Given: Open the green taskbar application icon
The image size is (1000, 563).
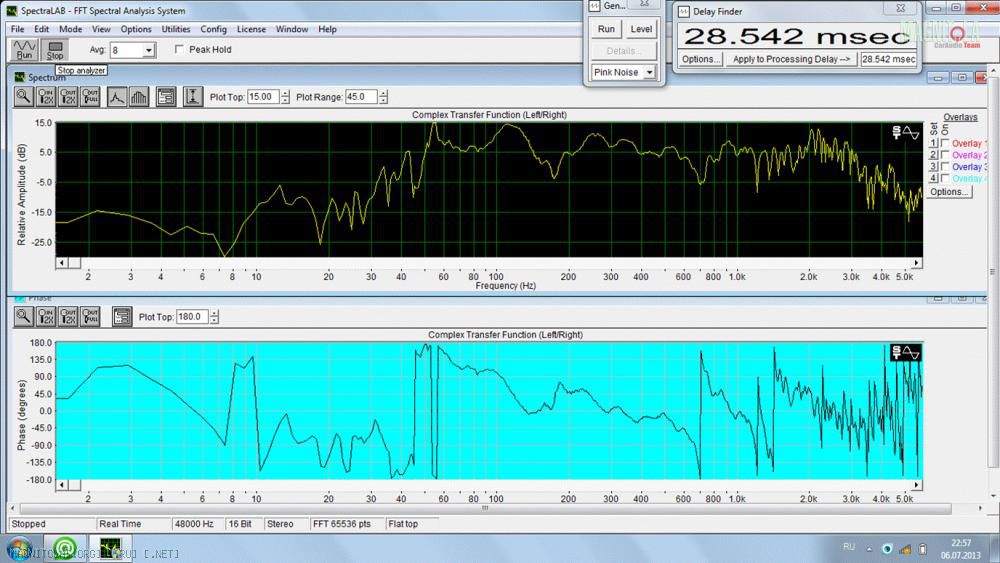Looking at the screenshot, I should pyautogui.click(x=64, y=548).
